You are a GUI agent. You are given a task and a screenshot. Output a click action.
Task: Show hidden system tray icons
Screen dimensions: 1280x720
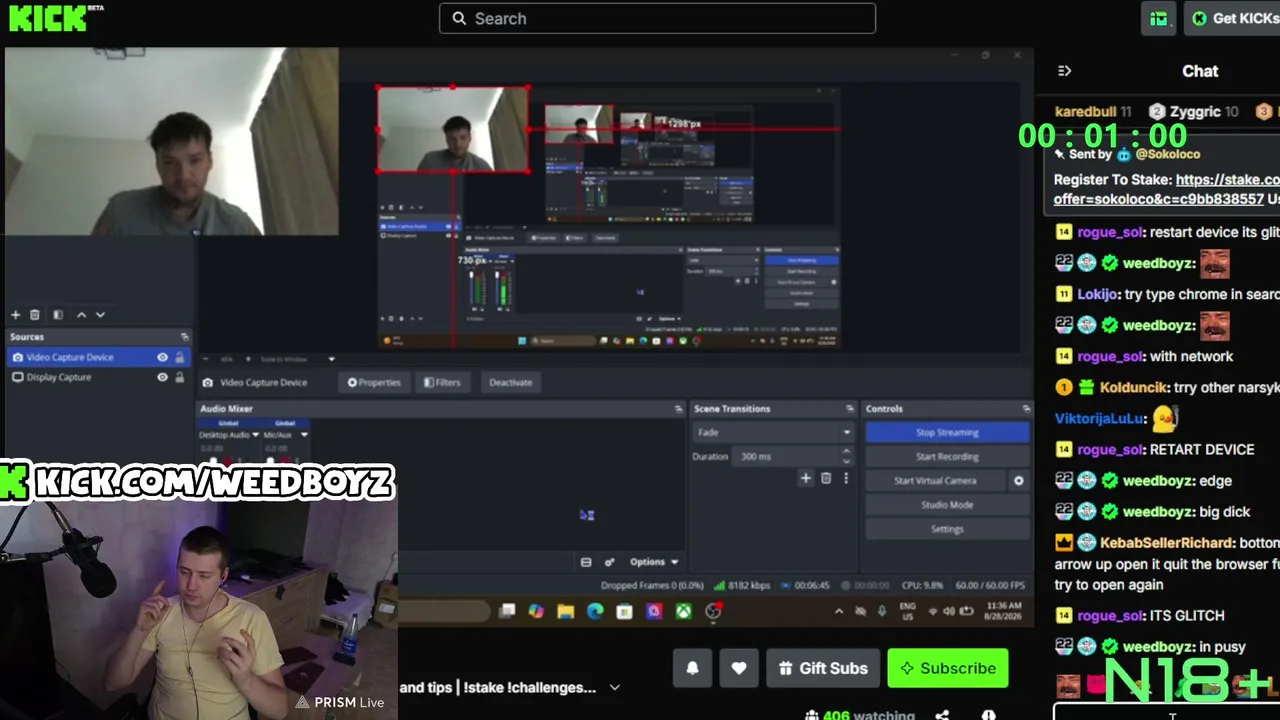pyautogui.click(x=839, y=611)
